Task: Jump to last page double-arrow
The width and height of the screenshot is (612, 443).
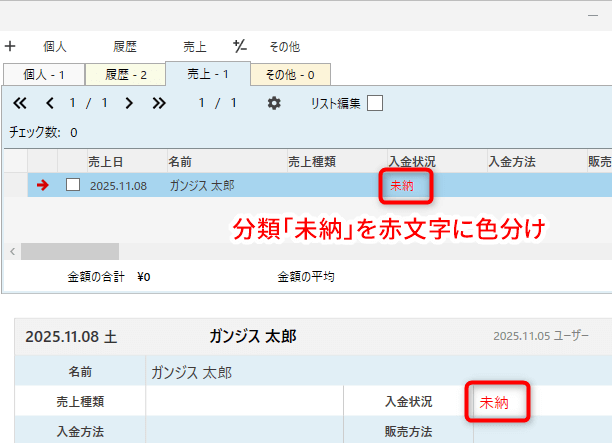Action: point(159,102)
